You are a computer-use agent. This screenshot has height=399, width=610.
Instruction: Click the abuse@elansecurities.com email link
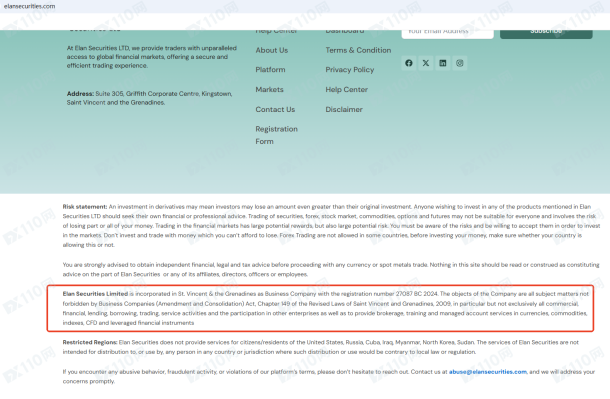point(488,372)
